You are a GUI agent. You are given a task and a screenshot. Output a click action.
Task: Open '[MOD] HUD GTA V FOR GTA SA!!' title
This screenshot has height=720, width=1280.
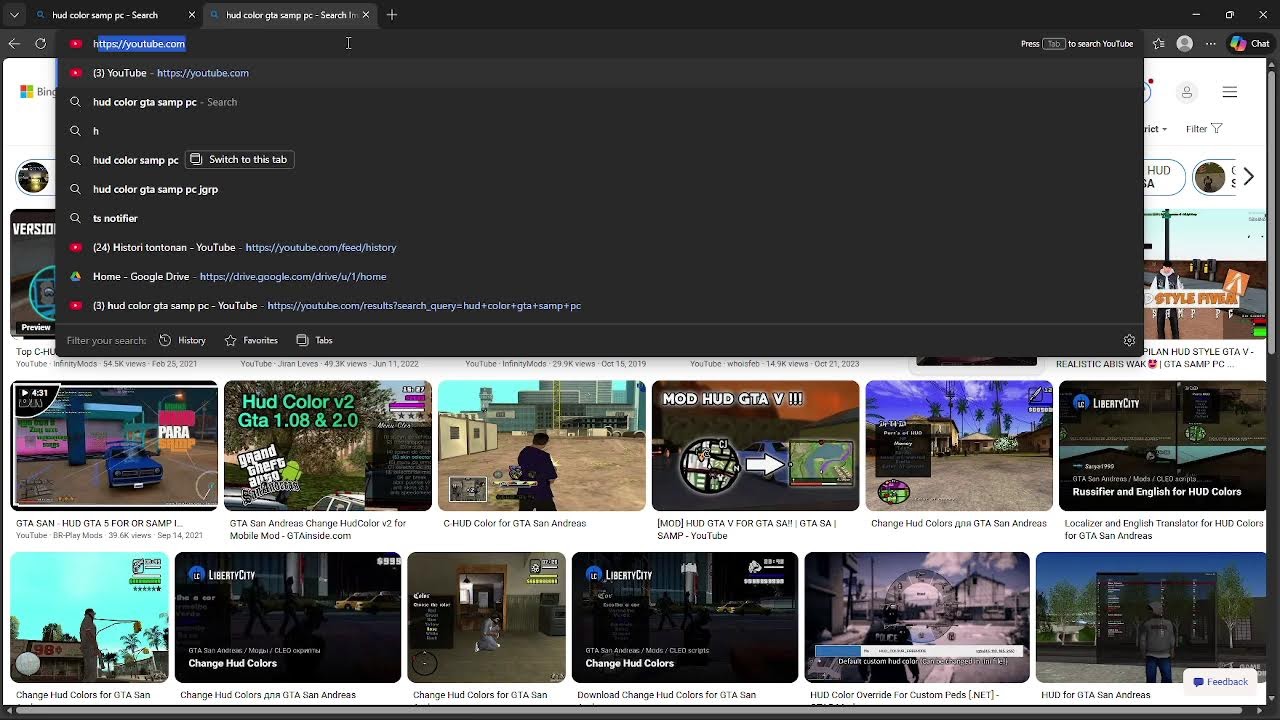746,529
